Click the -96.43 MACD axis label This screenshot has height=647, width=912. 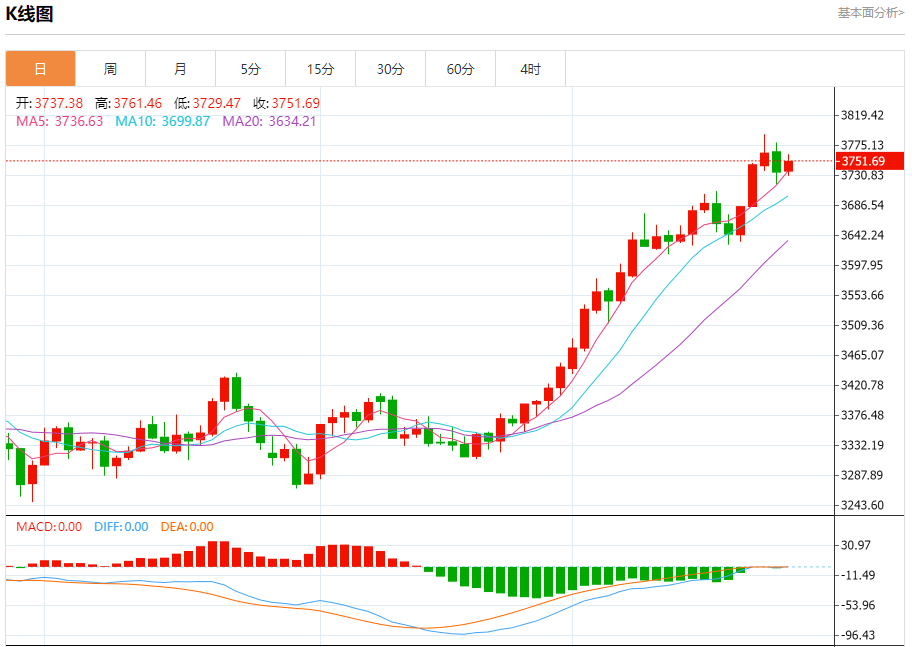point(860,635)
